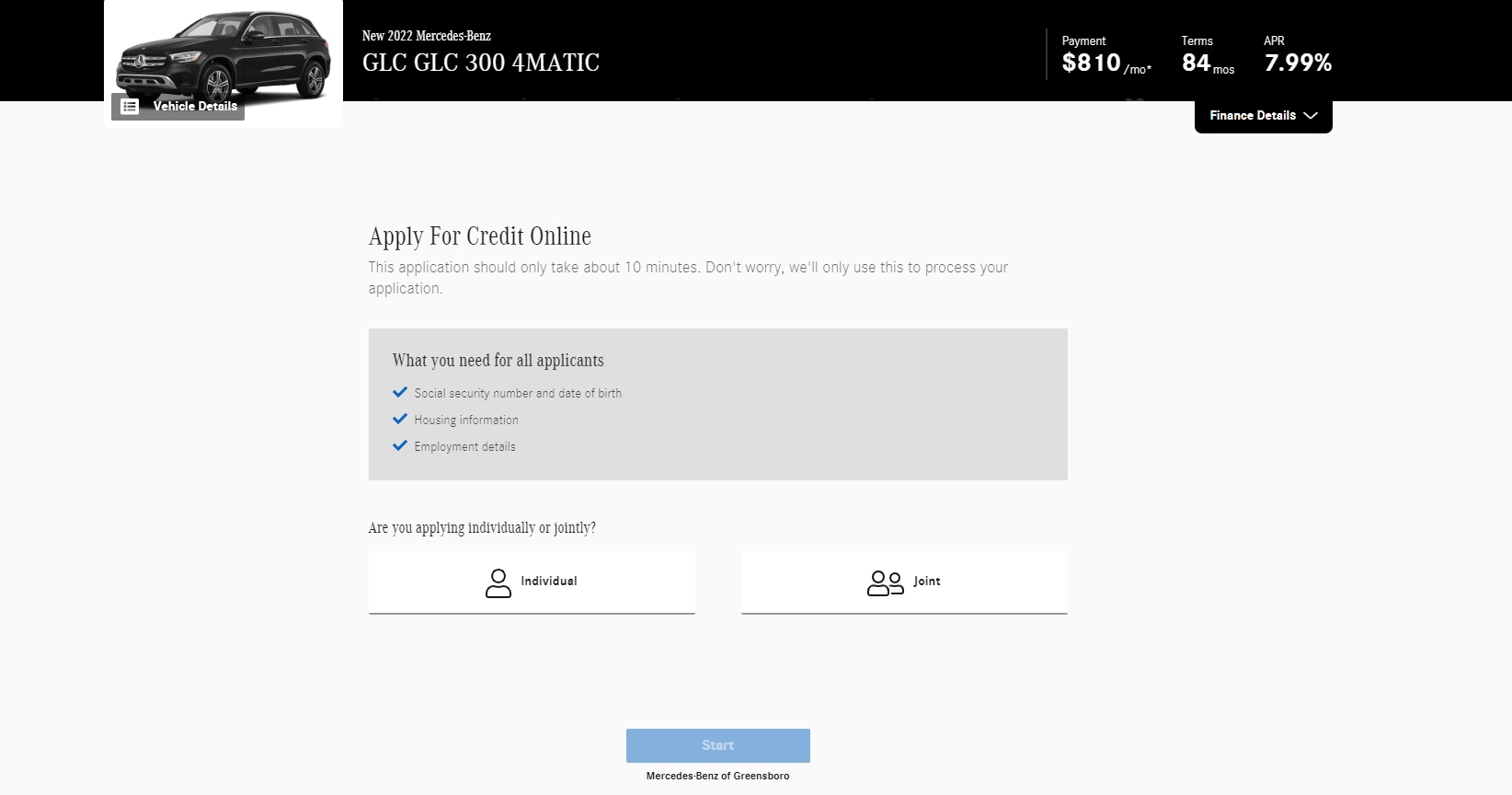Click the 'Employment details' text

464,446
